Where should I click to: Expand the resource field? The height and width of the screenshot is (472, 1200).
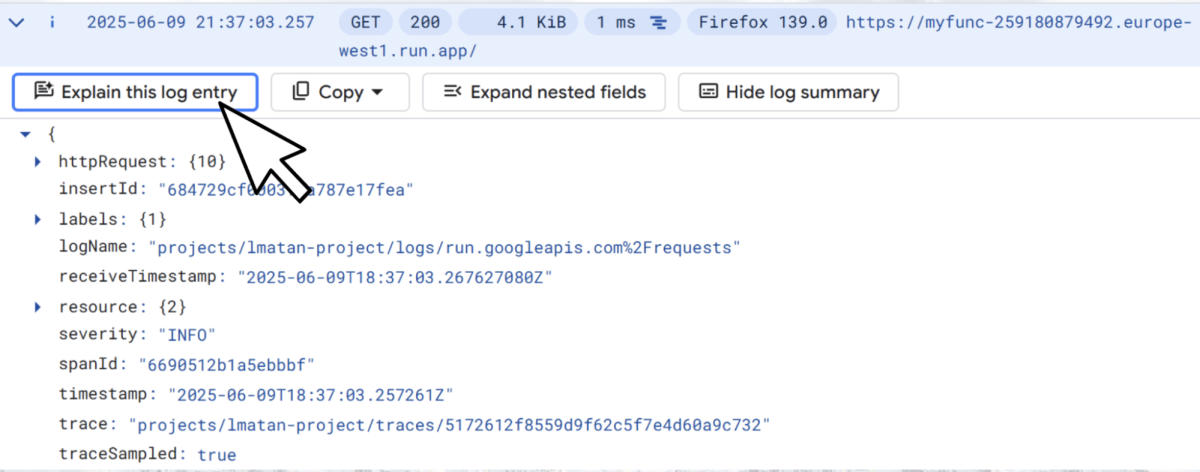tap(38, 306)
